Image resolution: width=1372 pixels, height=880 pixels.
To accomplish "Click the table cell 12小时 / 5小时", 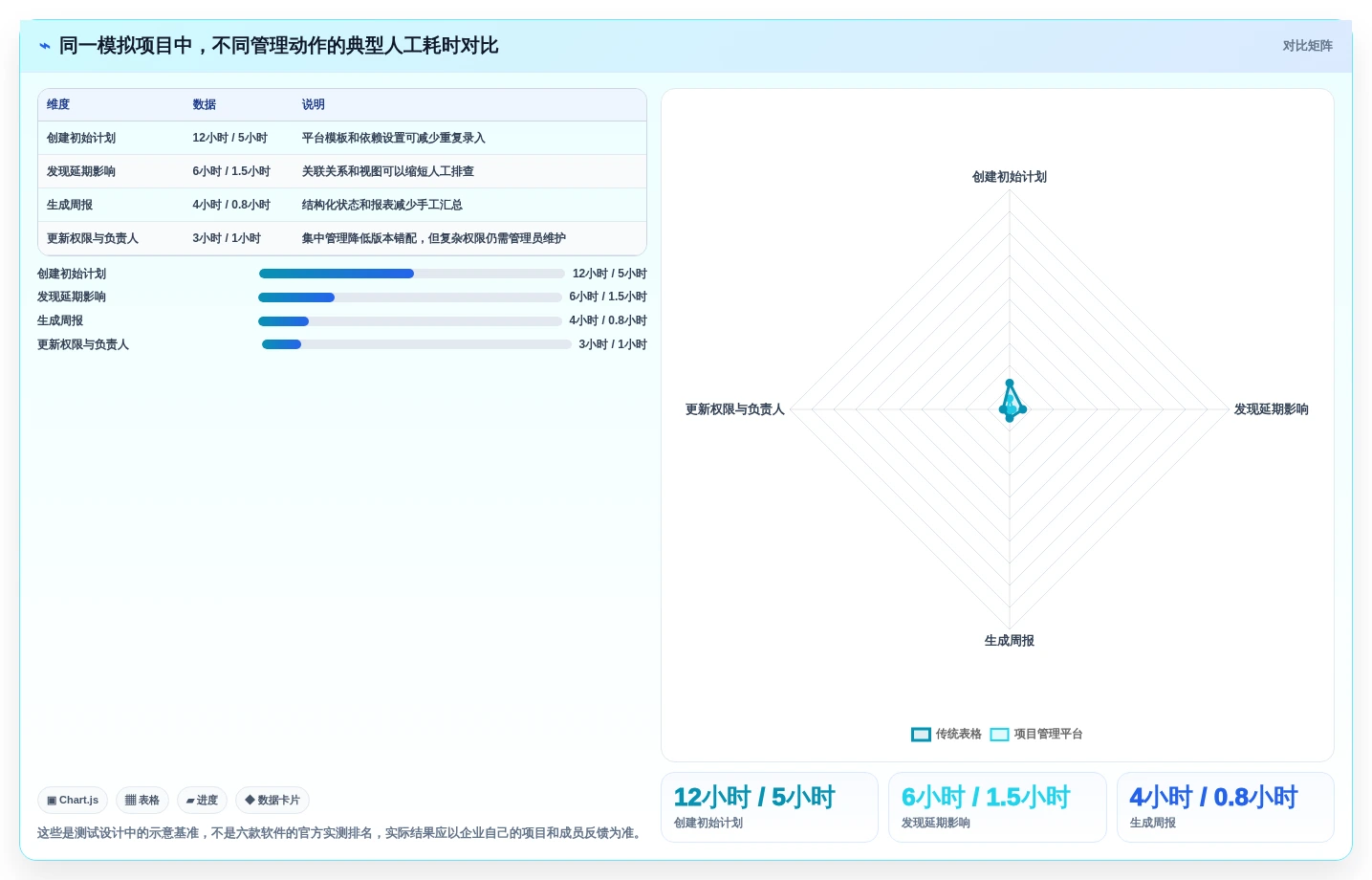I will point(229,138).
